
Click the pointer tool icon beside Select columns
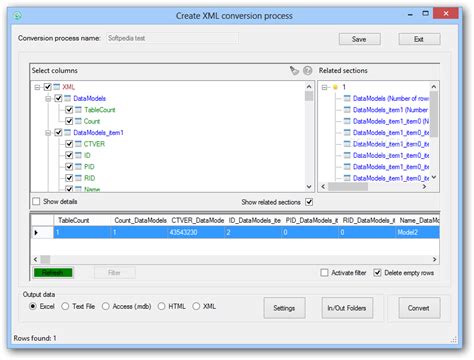(x=294, y=70)
